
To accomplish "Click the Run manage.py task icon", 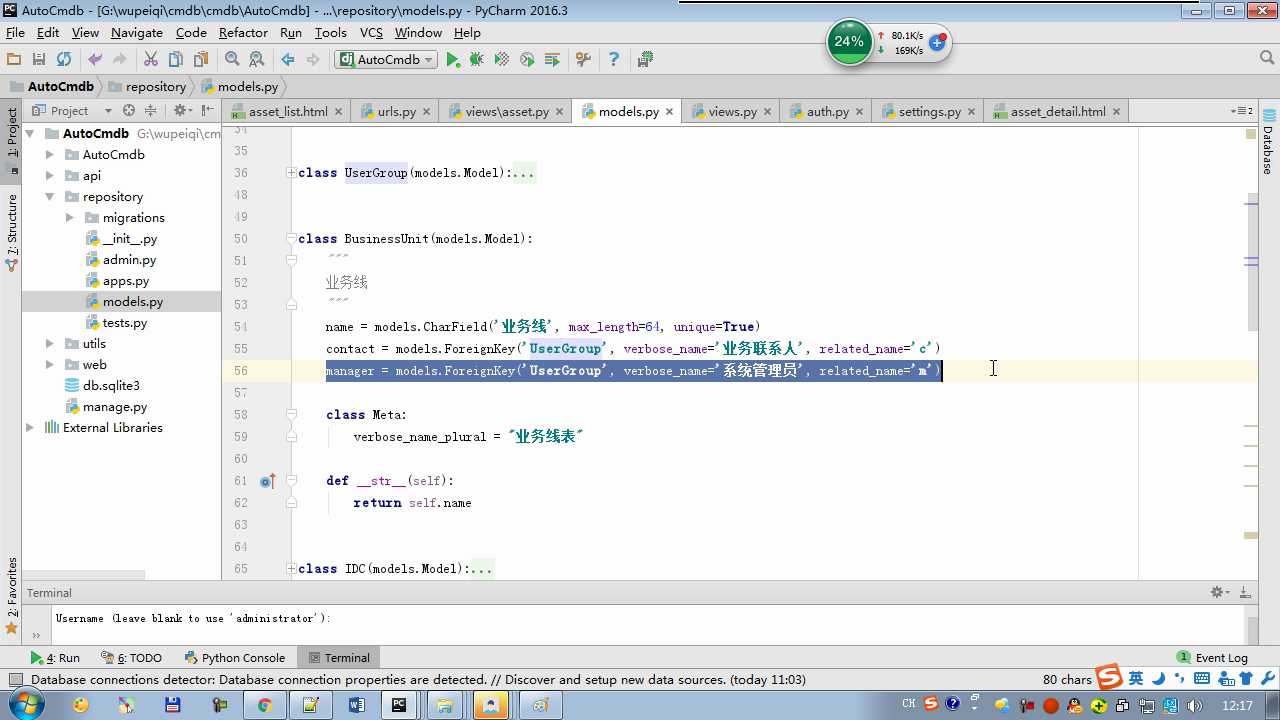I will pos(552,60).
